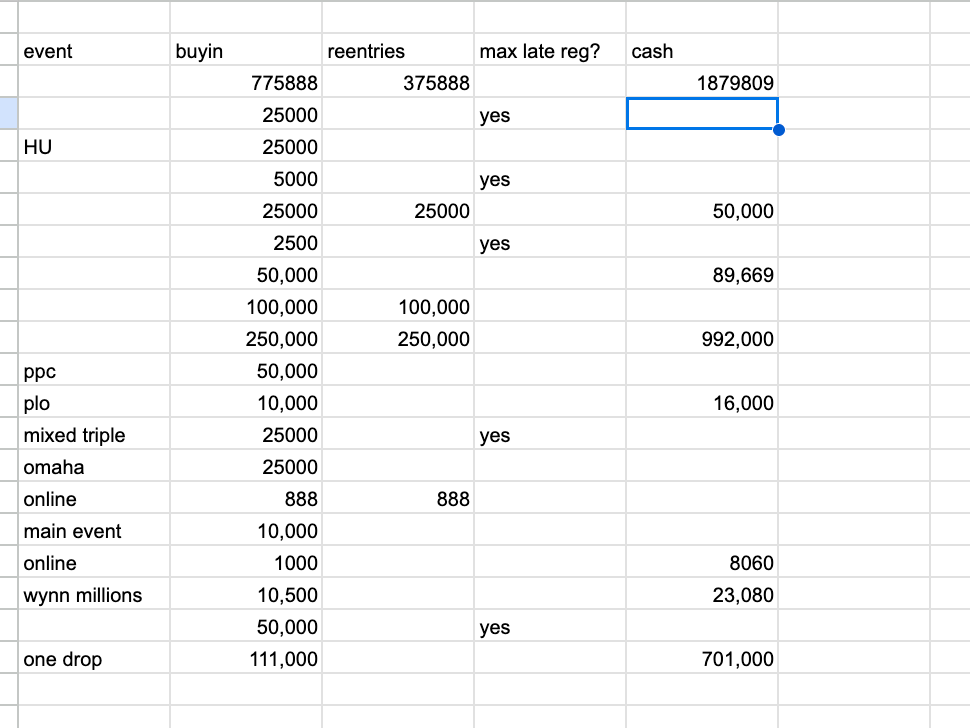This screenshot has height=728, width=970.
Task: Select the 'event' header cell
Action: point(94,49)
